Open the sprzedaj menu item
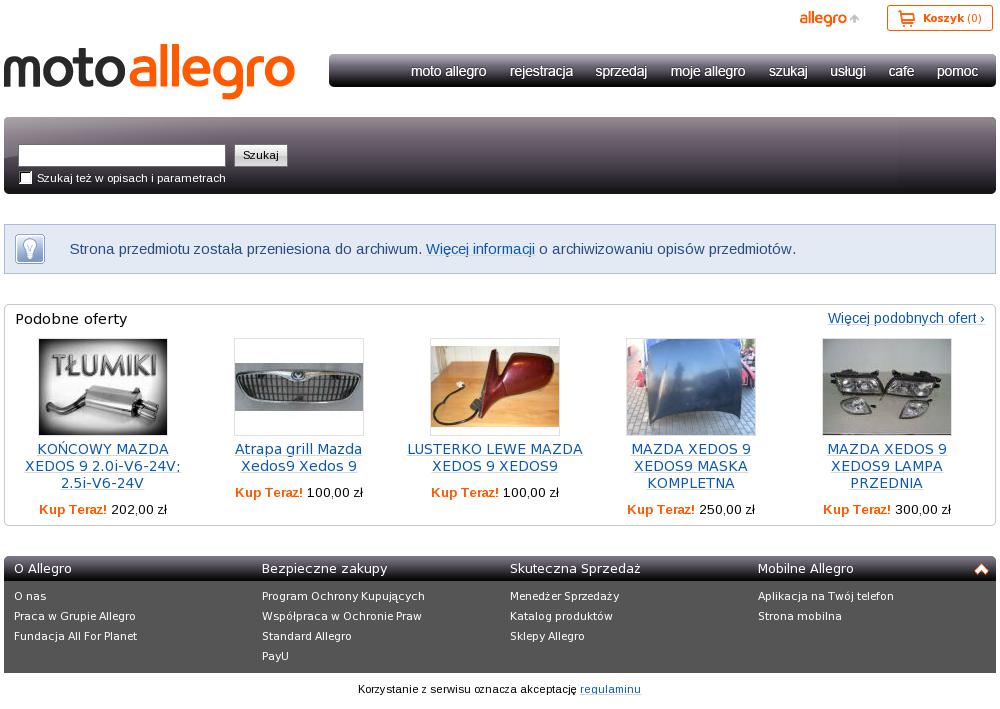 (x=621, y=71)
